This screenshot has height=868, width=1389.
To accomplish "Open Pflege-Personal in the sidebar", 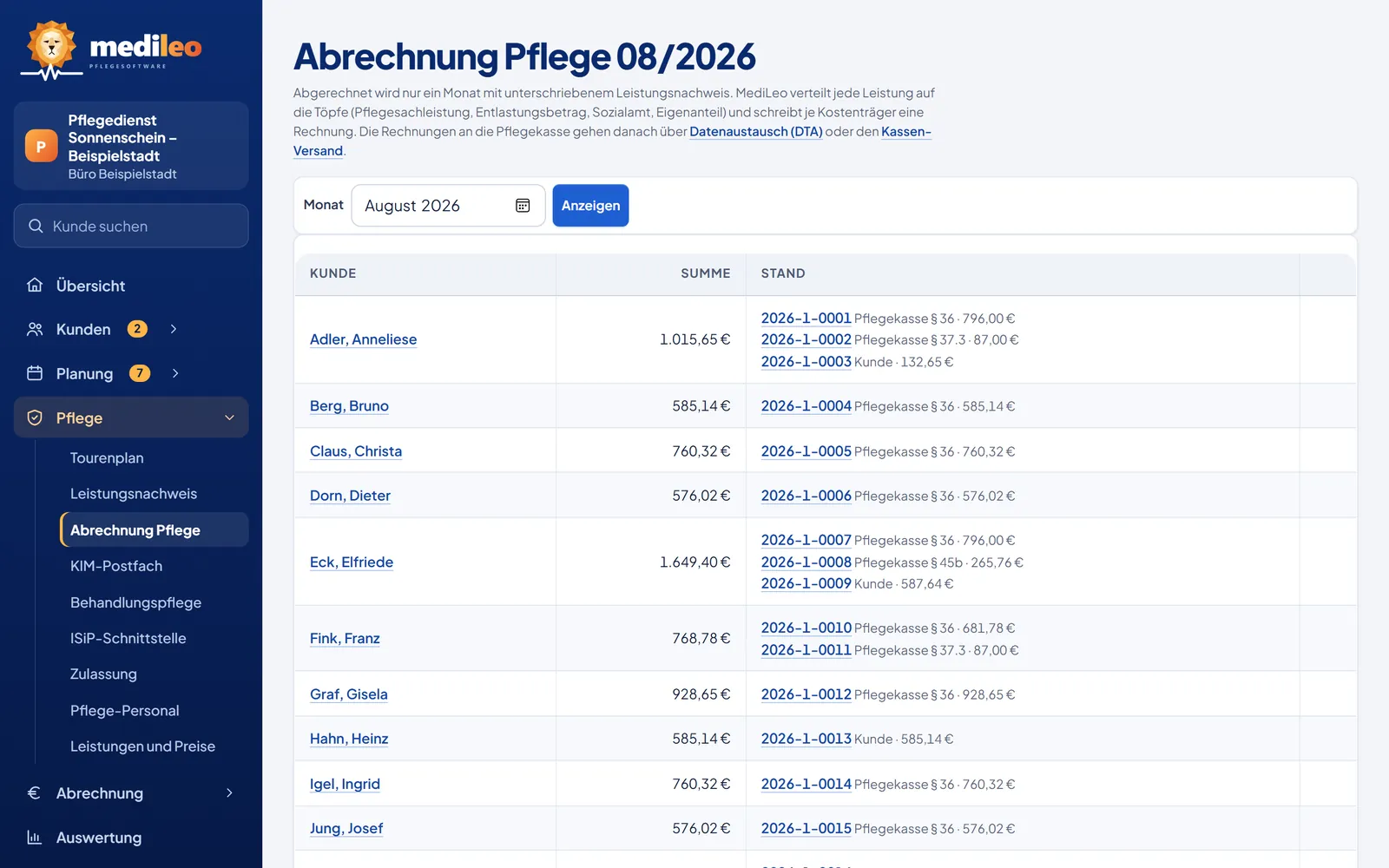I will point(125,710).
